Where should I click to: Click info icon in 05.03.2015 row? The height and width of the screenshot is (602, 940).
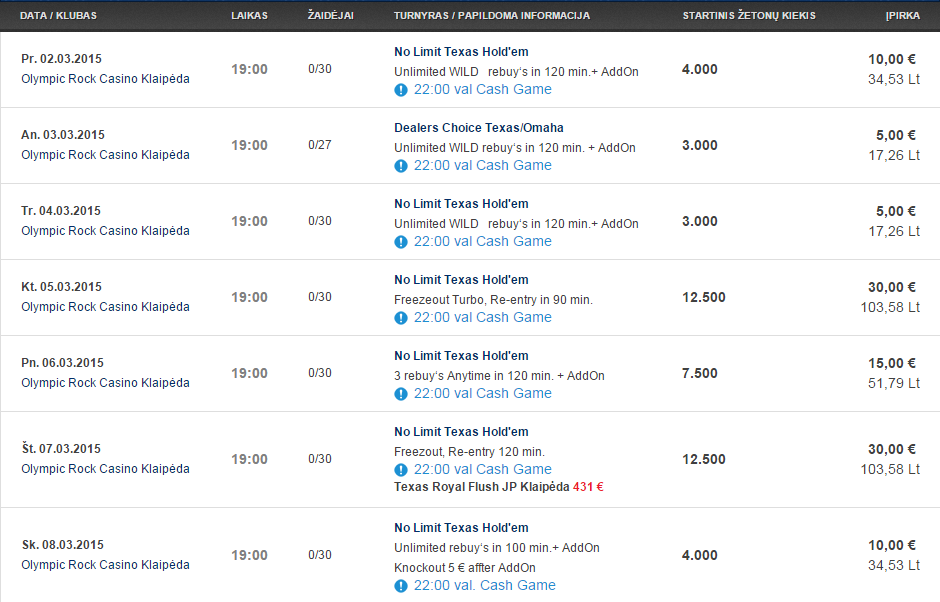401,318
